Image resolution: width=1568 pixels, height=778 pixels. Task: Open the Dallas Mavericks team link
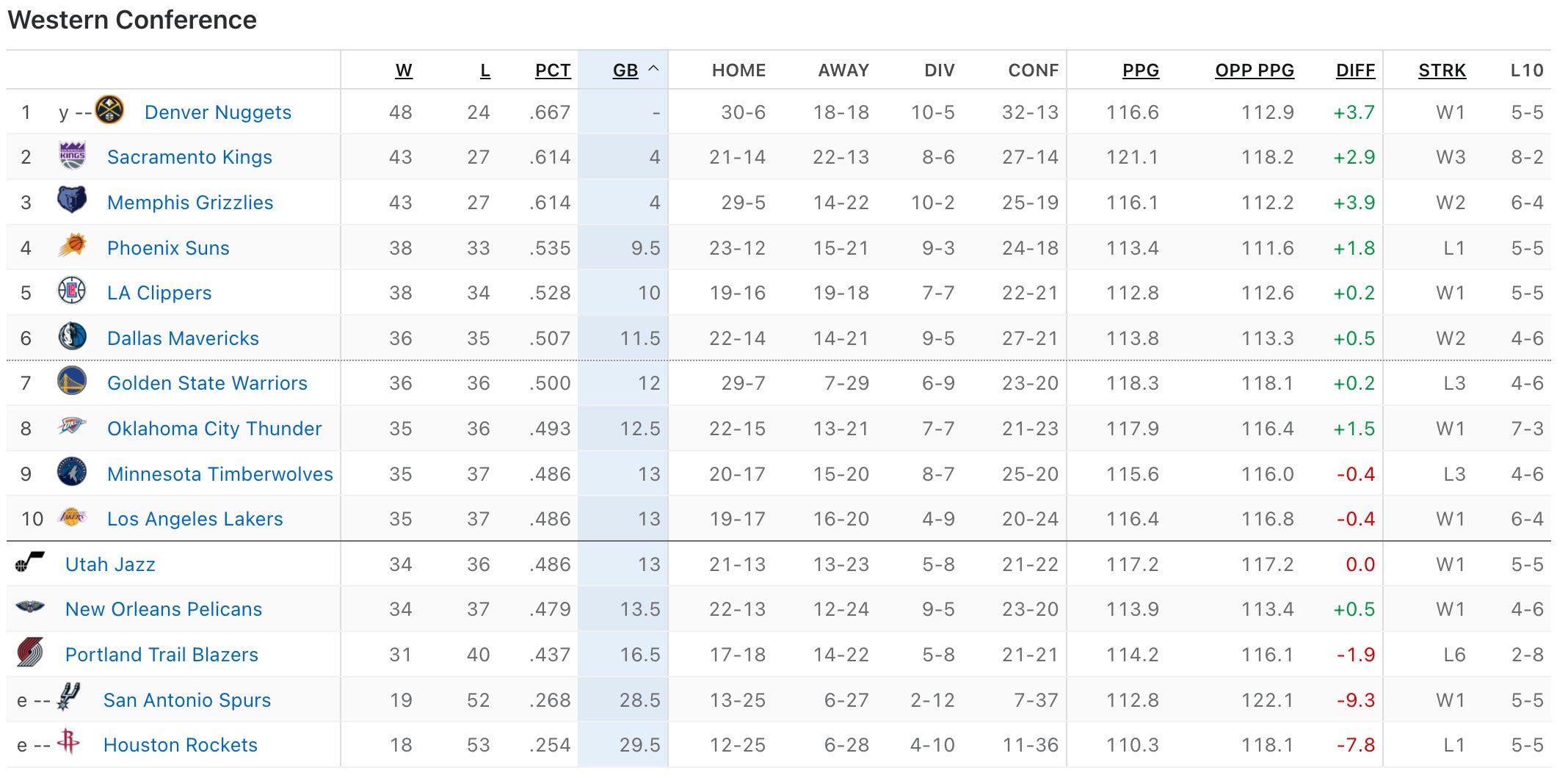click(183, 338)
